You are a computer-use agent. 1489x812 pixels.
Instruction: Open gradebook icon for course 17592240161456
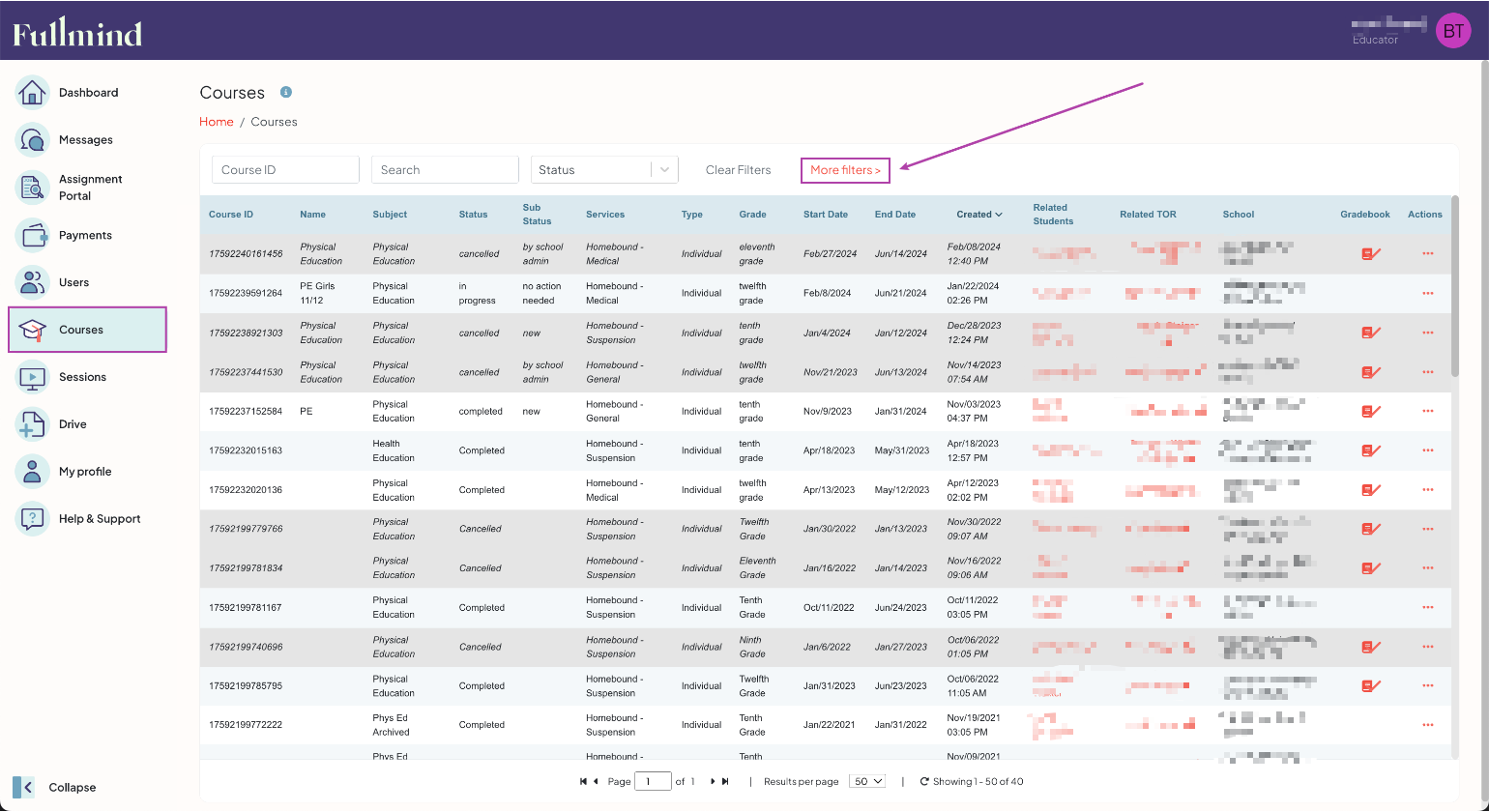pyautogui.click(x=1370, y=254)
